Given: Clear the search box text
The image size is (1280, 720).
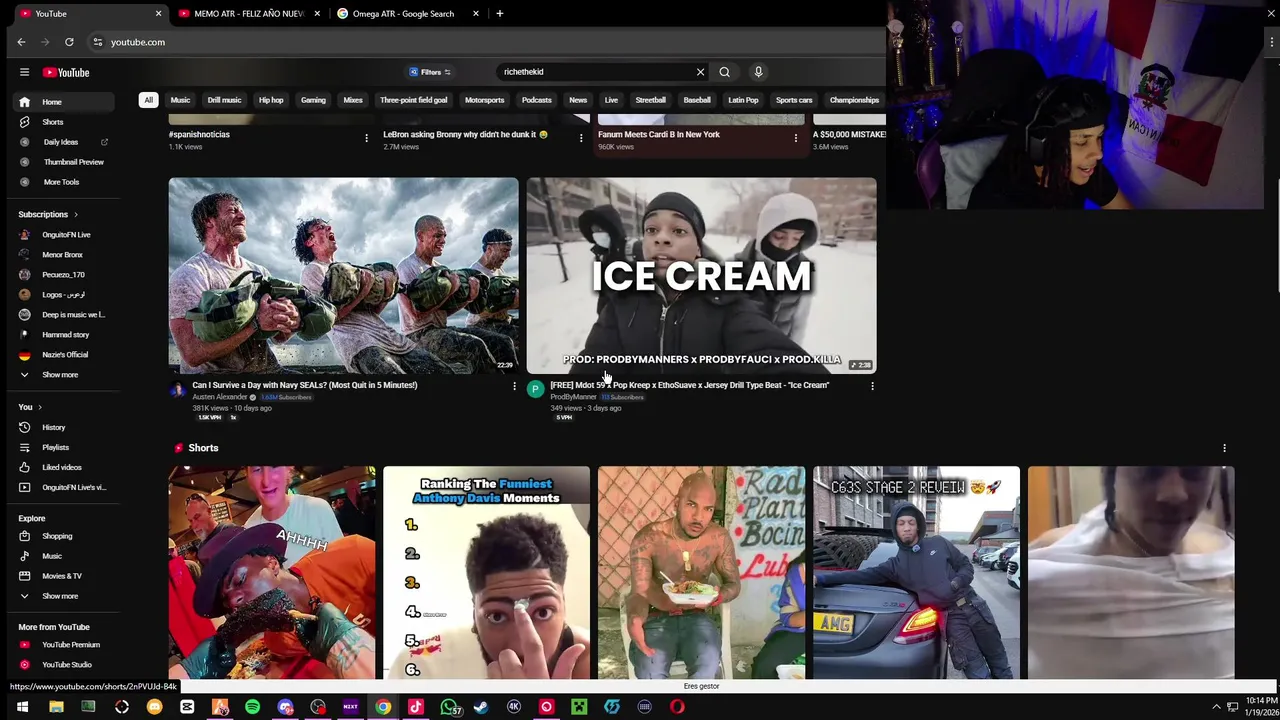Looking at the screenshot, I should tap(700, 72).
